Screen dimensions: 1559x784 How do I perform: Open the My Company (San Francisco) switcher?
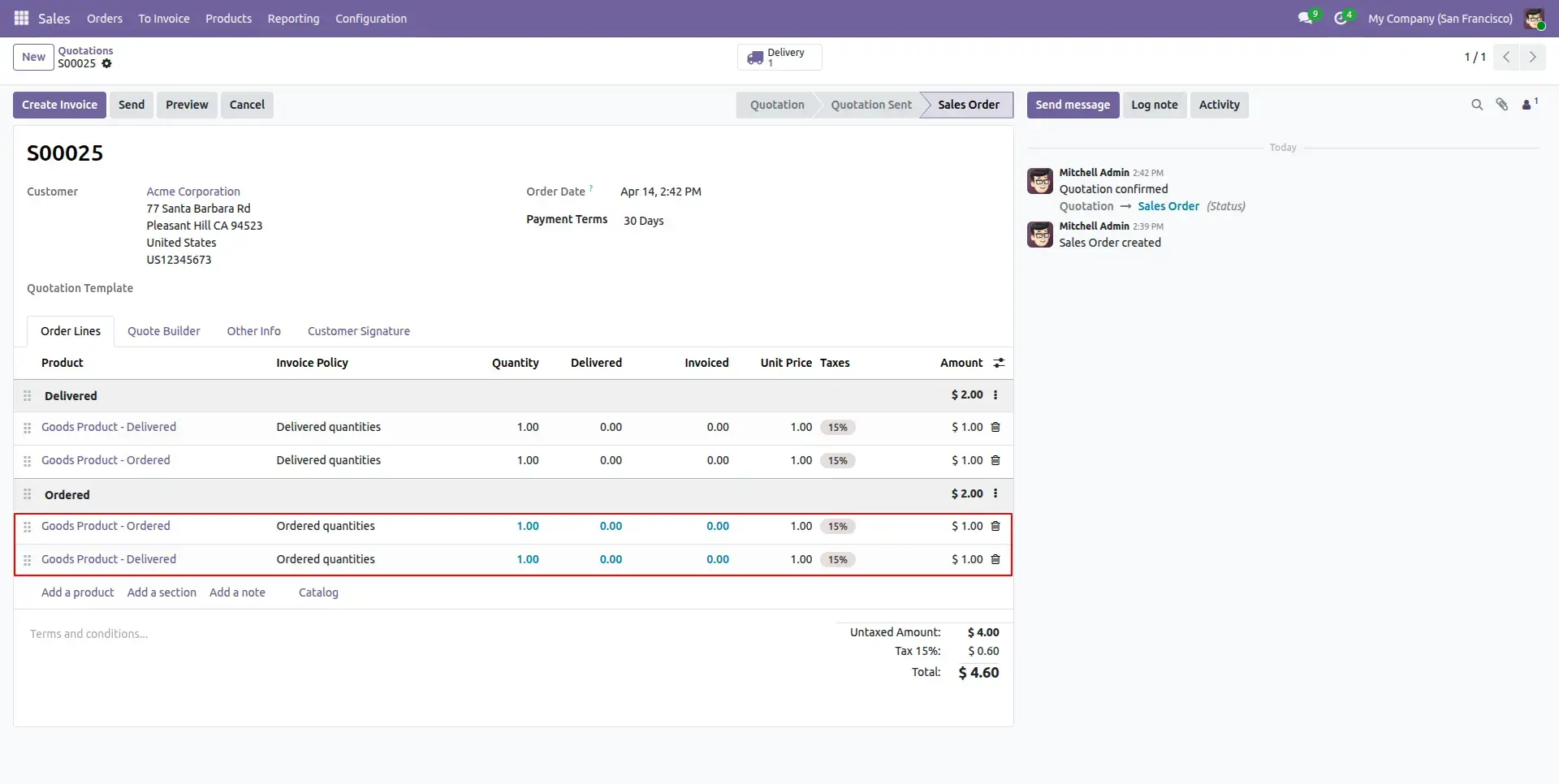pyautogui.click(x=1440, y=18)
